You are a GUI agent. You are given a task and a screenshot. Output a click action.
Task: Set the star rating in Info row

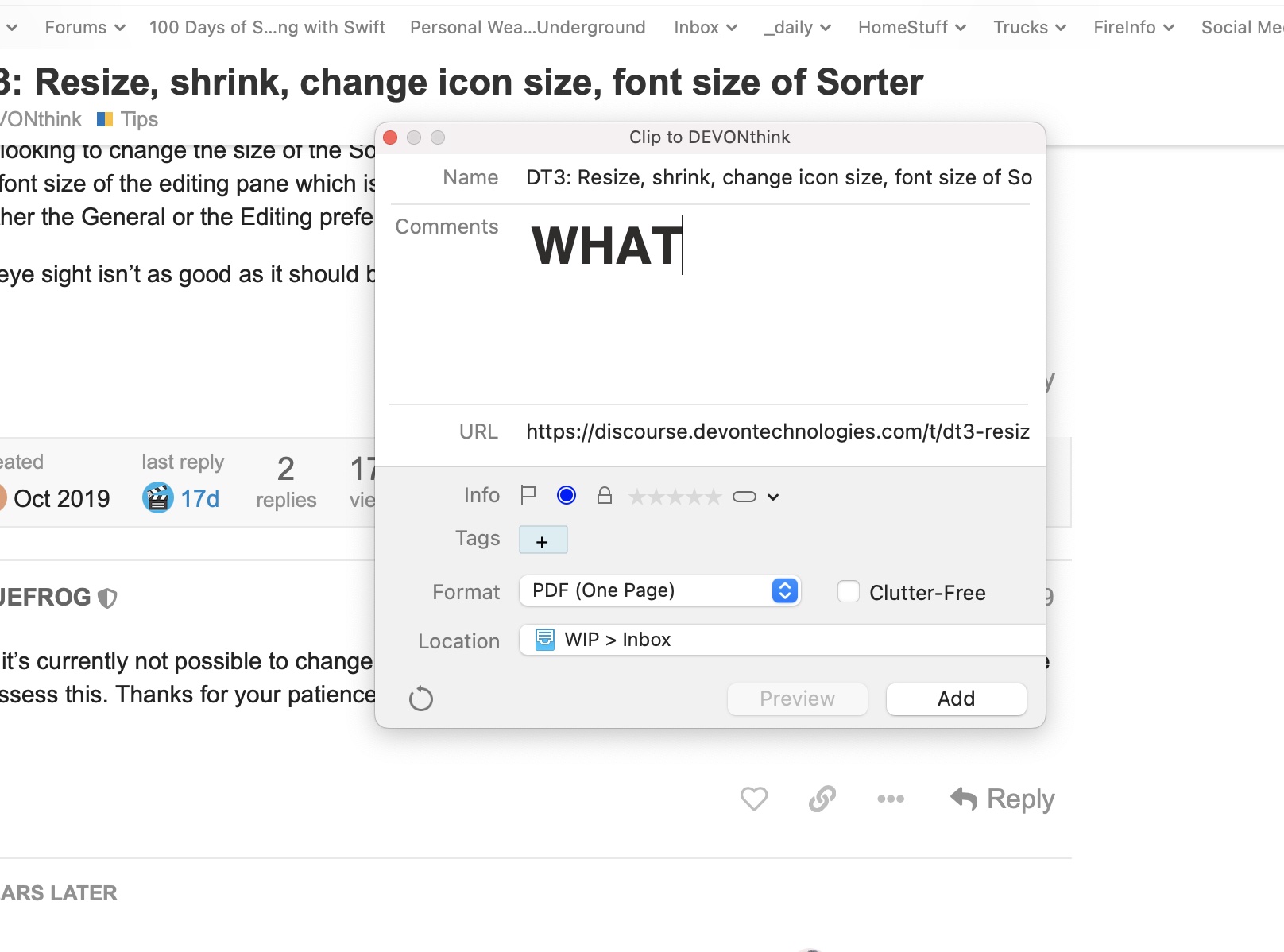675,497
